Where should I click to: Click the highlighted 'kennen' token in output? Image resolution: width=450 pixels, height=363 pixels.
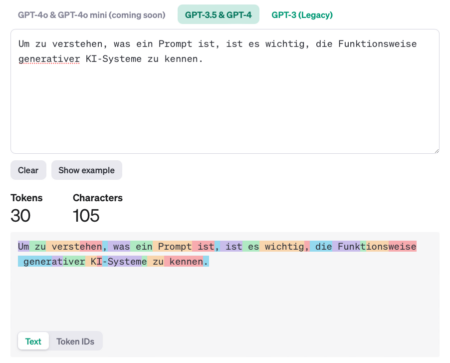(183, 262)
